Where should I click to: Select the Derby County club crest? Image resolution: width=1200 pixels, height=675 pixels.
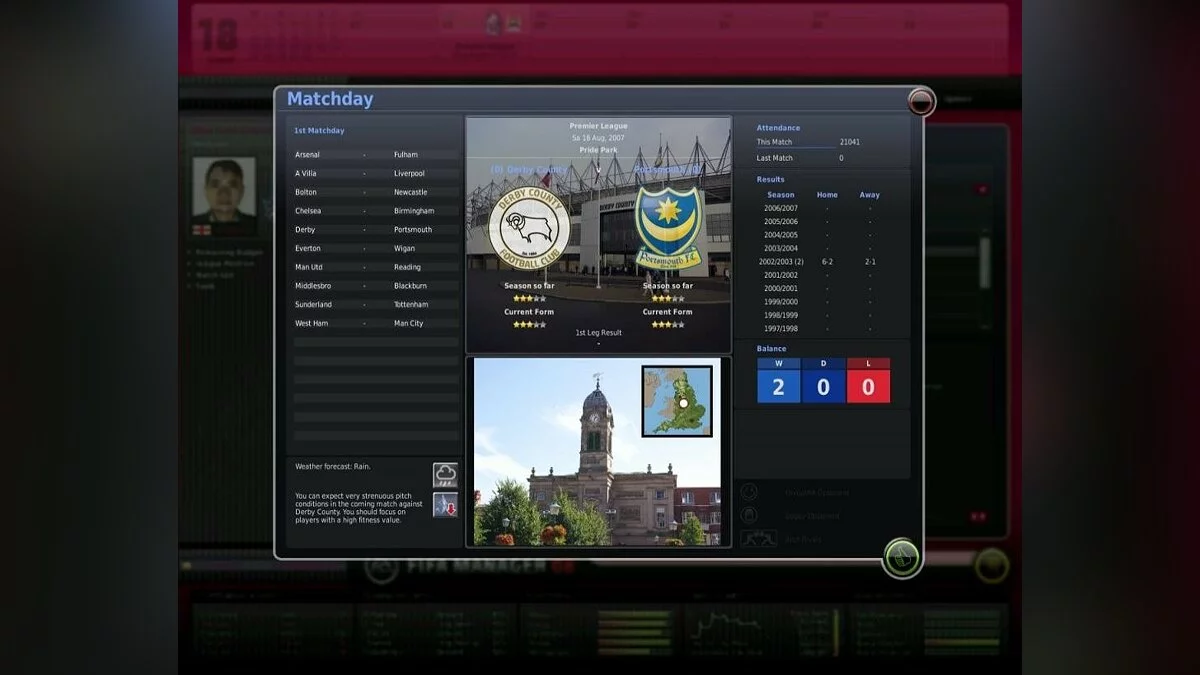(529, 228)
